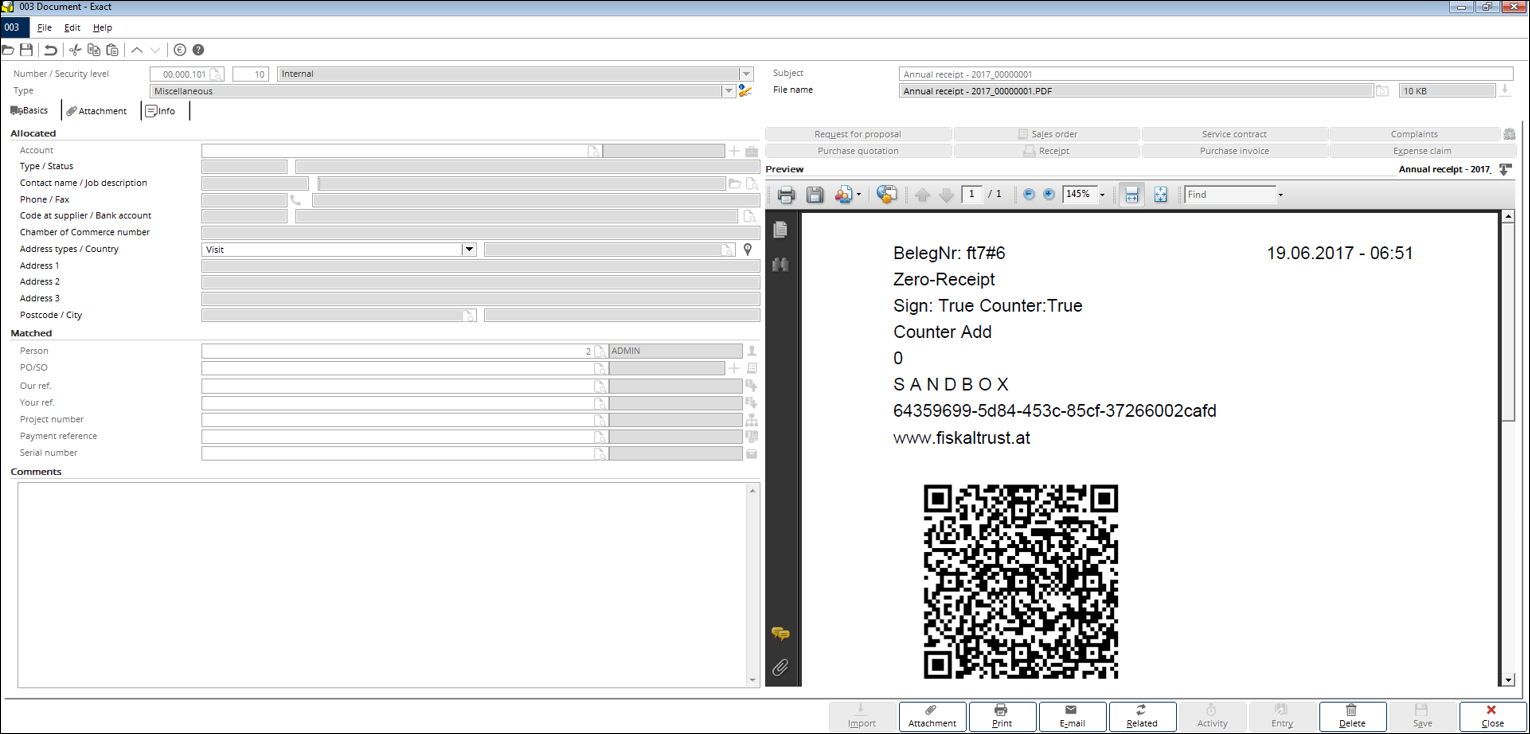Click the person icon next to ADMIN
Screen dimensions: 1530x734
pyautogui.click(x=752, y=351)
